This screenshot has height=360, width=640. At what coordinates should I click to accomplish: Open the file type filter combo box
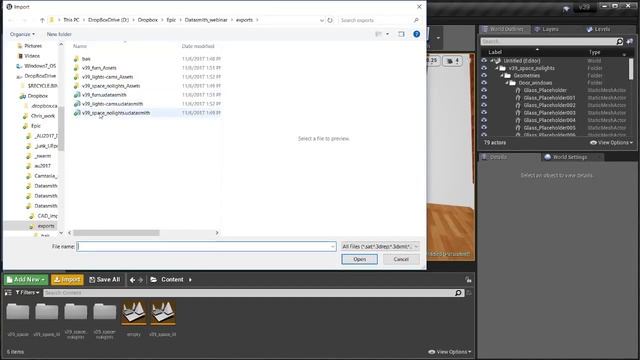pyautogui.click(x=380, y=247)
